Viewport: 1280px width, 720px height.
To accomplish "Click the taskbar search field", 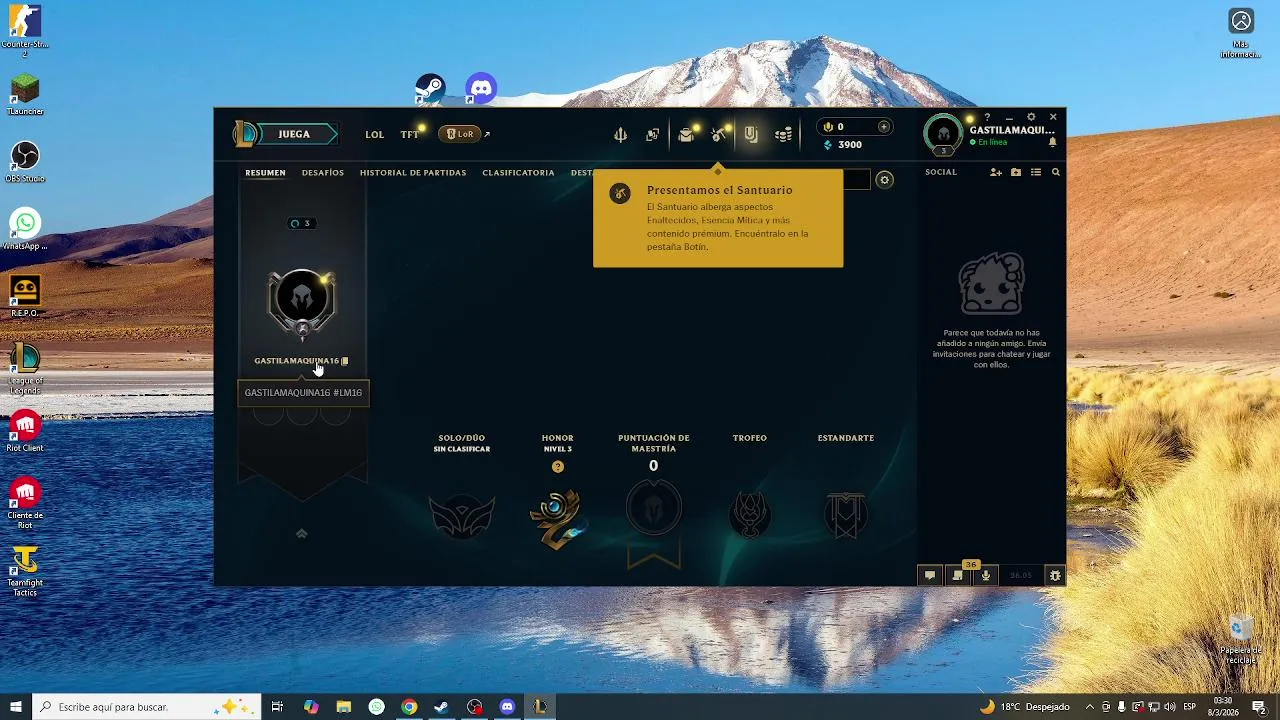I will [146, 707].
